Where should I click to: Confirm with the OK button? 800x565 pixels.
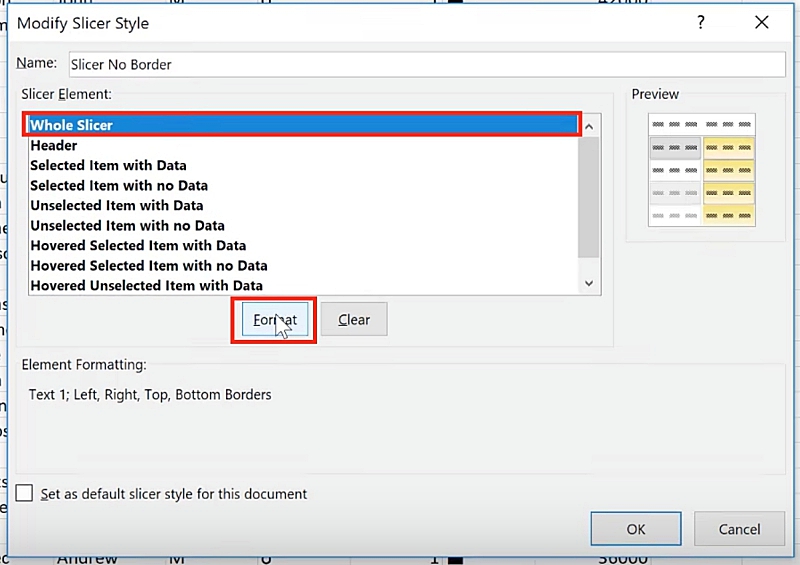[x=636, y=529]
